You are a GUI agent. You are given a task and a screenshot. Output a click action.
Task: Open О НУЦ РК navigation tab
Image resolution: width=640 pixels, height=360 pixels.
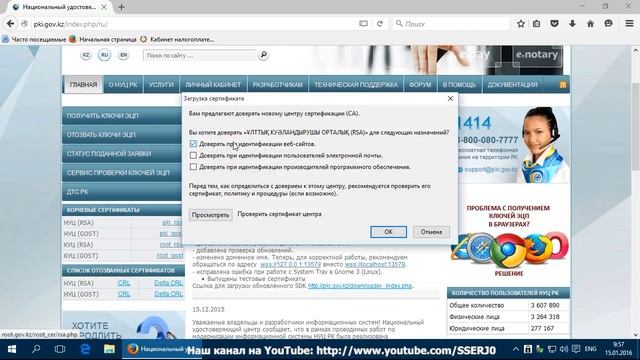(x=123, y=84)
